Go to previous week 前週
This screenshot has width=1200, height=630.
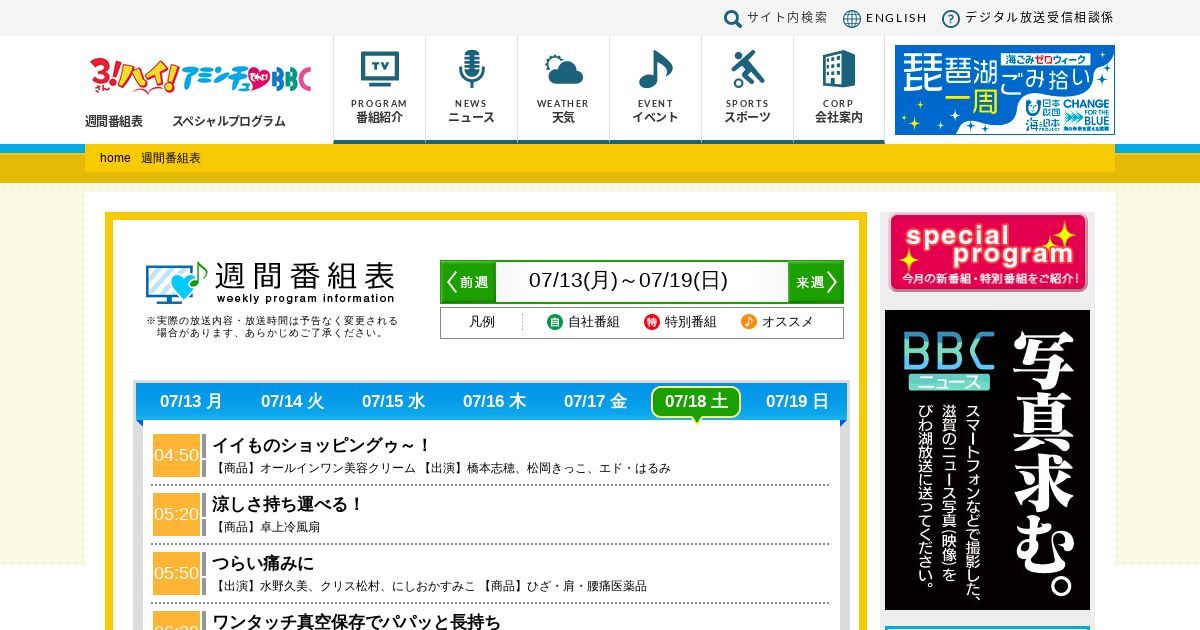pos(469,282)
